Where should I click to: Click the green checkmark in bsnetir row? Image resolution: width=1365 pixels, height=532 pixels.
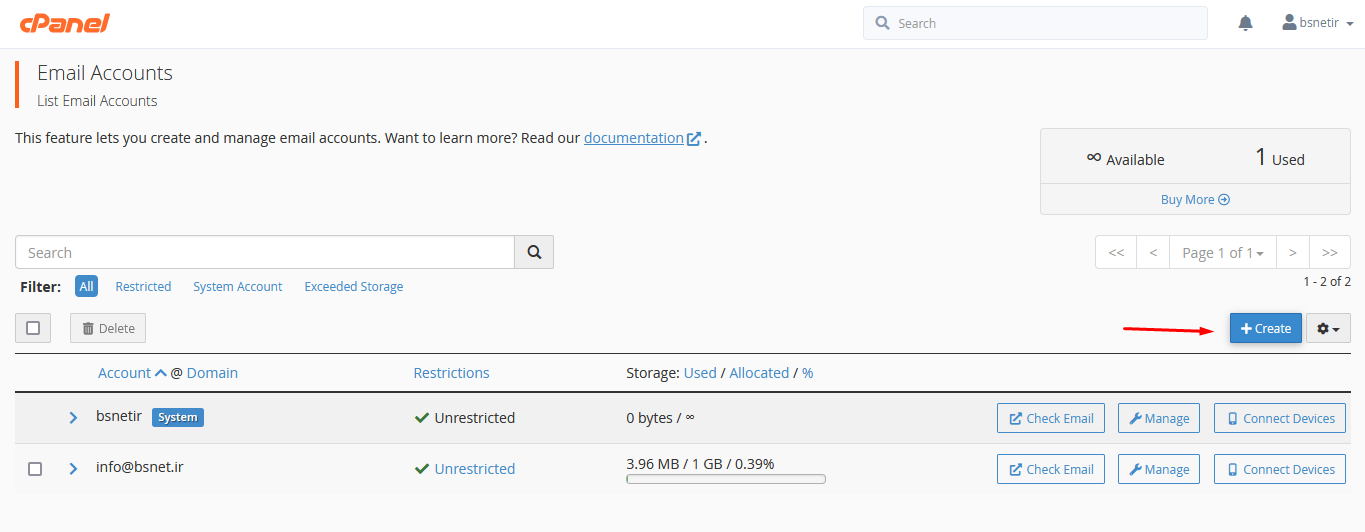[x=422, y=418]
